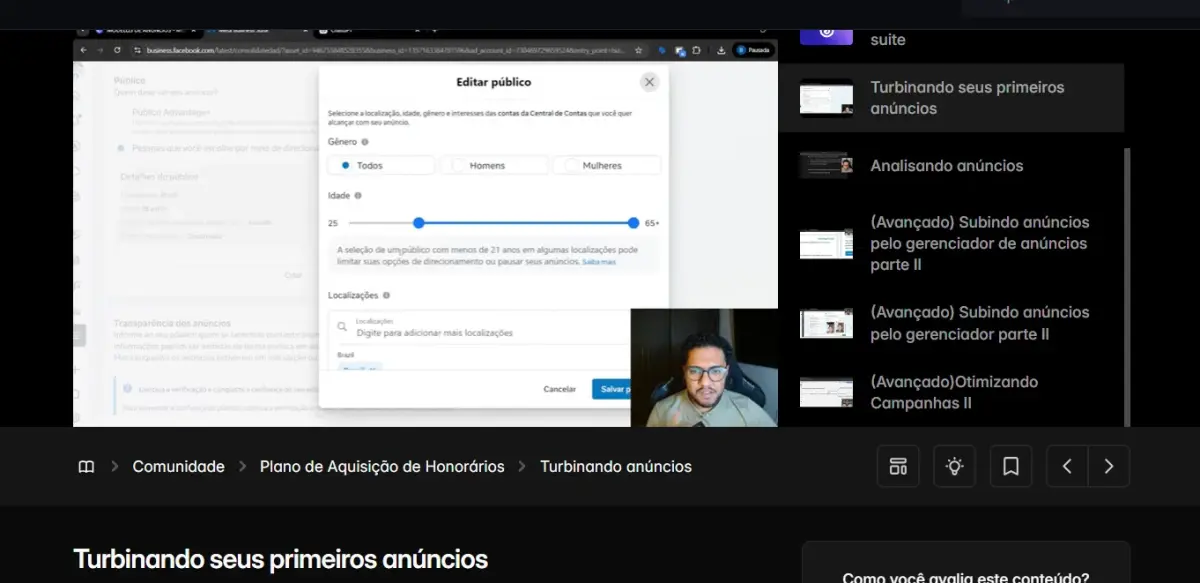Open the Saiba mais link

(x=599, y=262)
